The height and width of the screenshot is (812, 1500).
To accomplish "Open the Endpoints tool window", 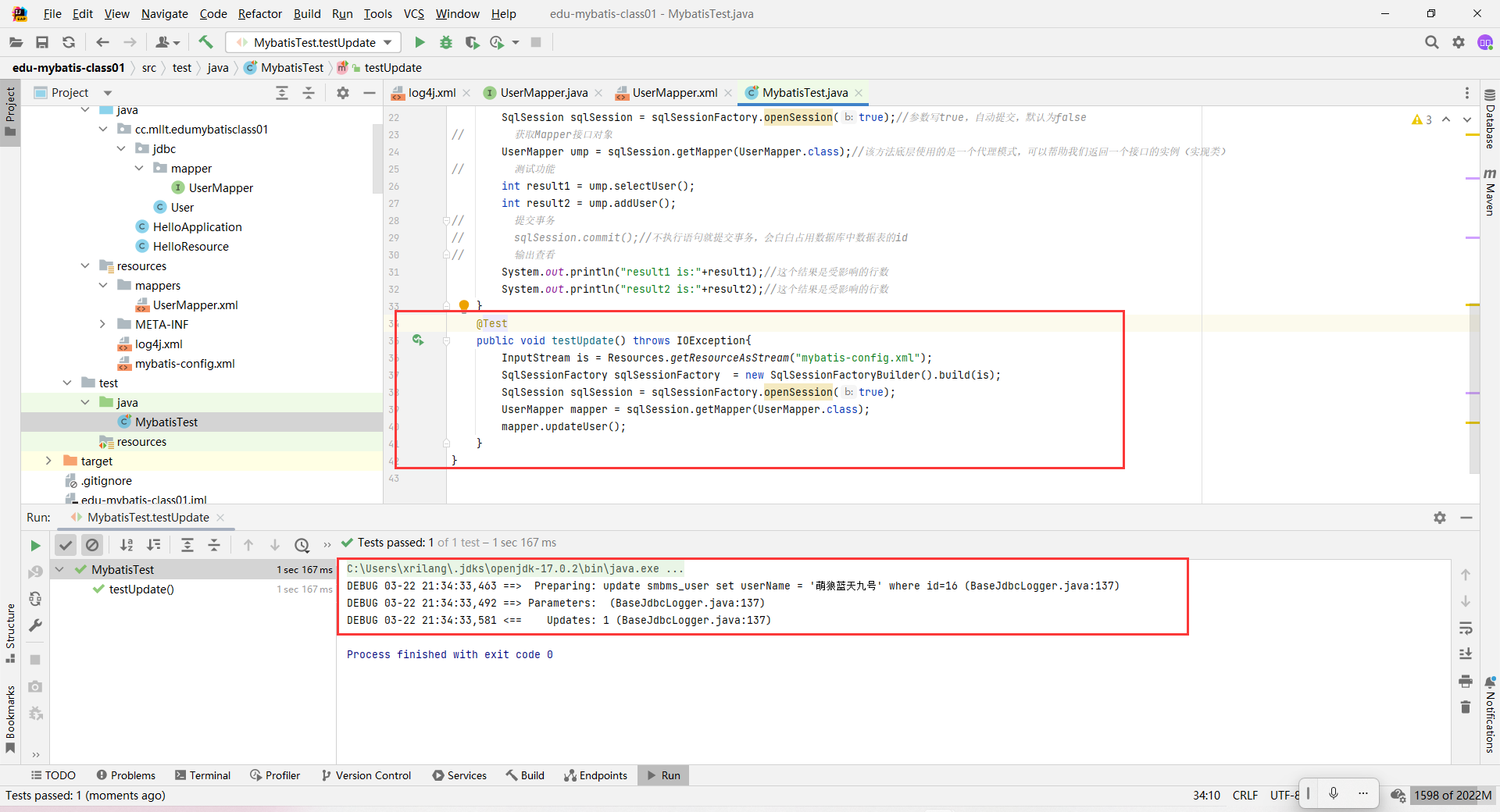I will click(595, 775).
